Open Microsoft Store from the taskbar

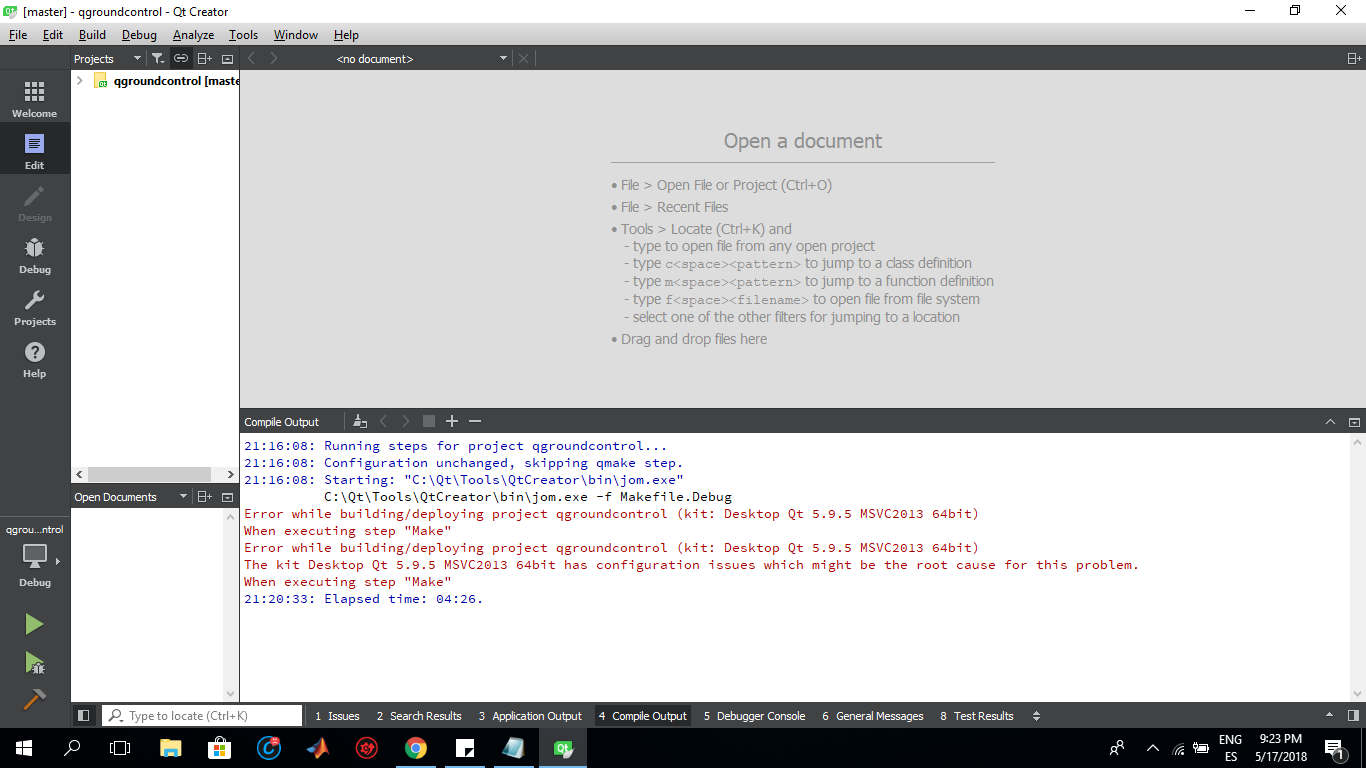click(x=220, y=747)
